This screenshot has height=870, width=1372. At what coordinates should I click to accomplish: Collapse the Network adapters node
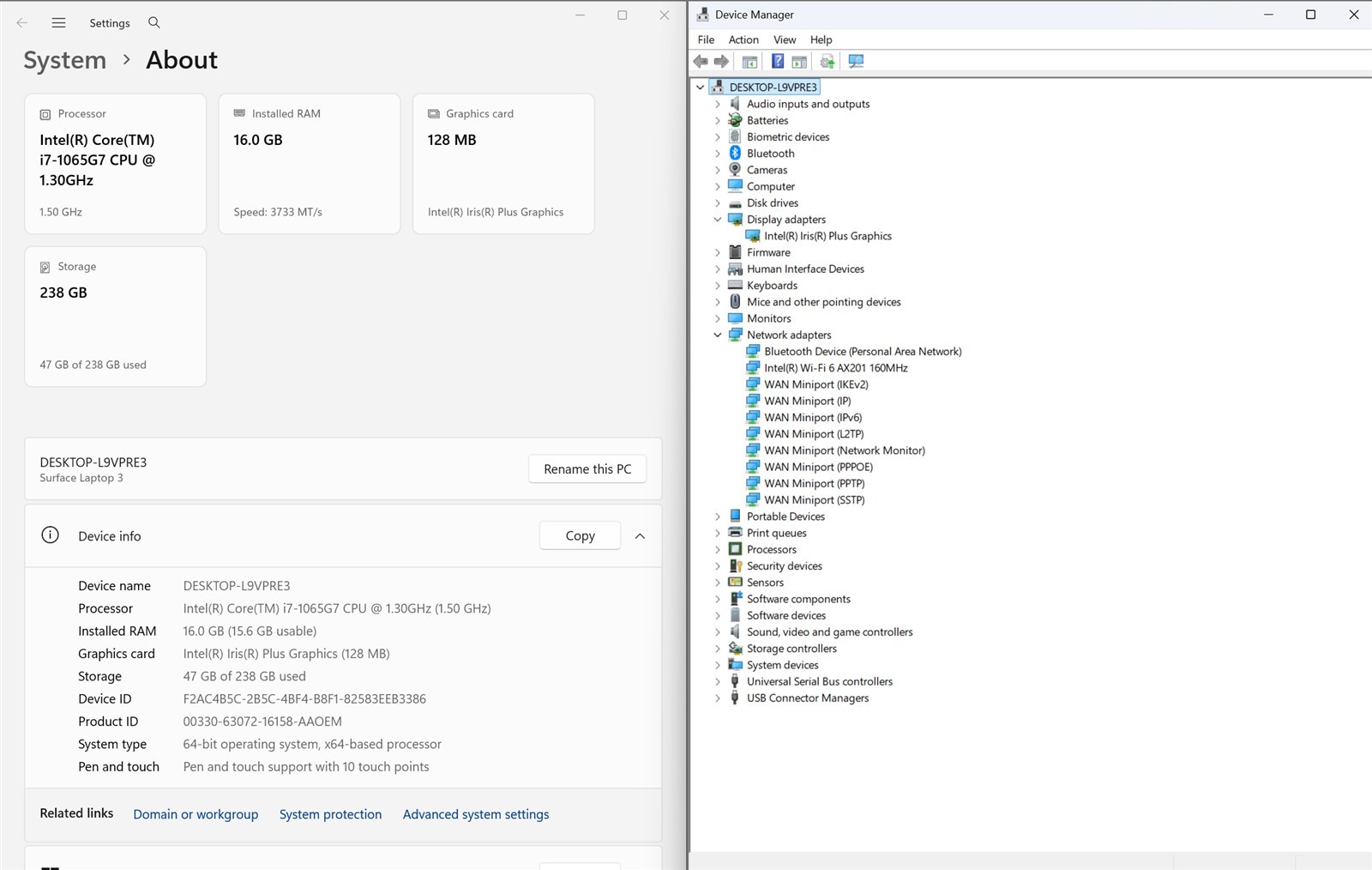[718, 335]
